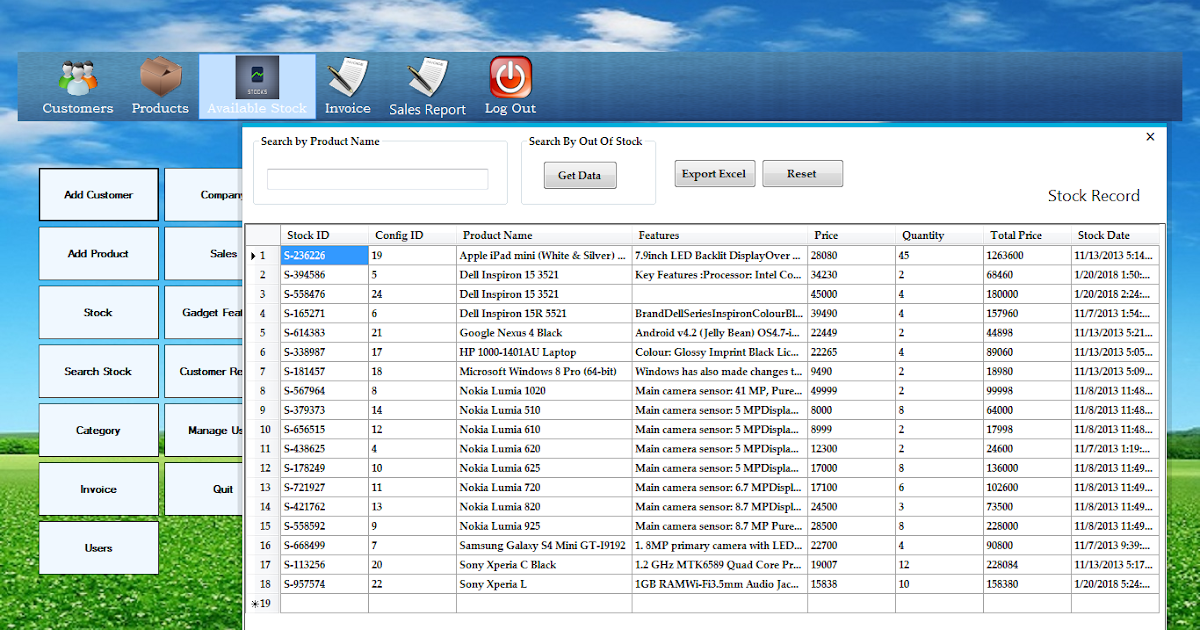This screenshot has width=1200, height=630.
Task: Select the HP 1000-1401AU Laptop cell
Action: pyautogui.click(x=544, y=352)
